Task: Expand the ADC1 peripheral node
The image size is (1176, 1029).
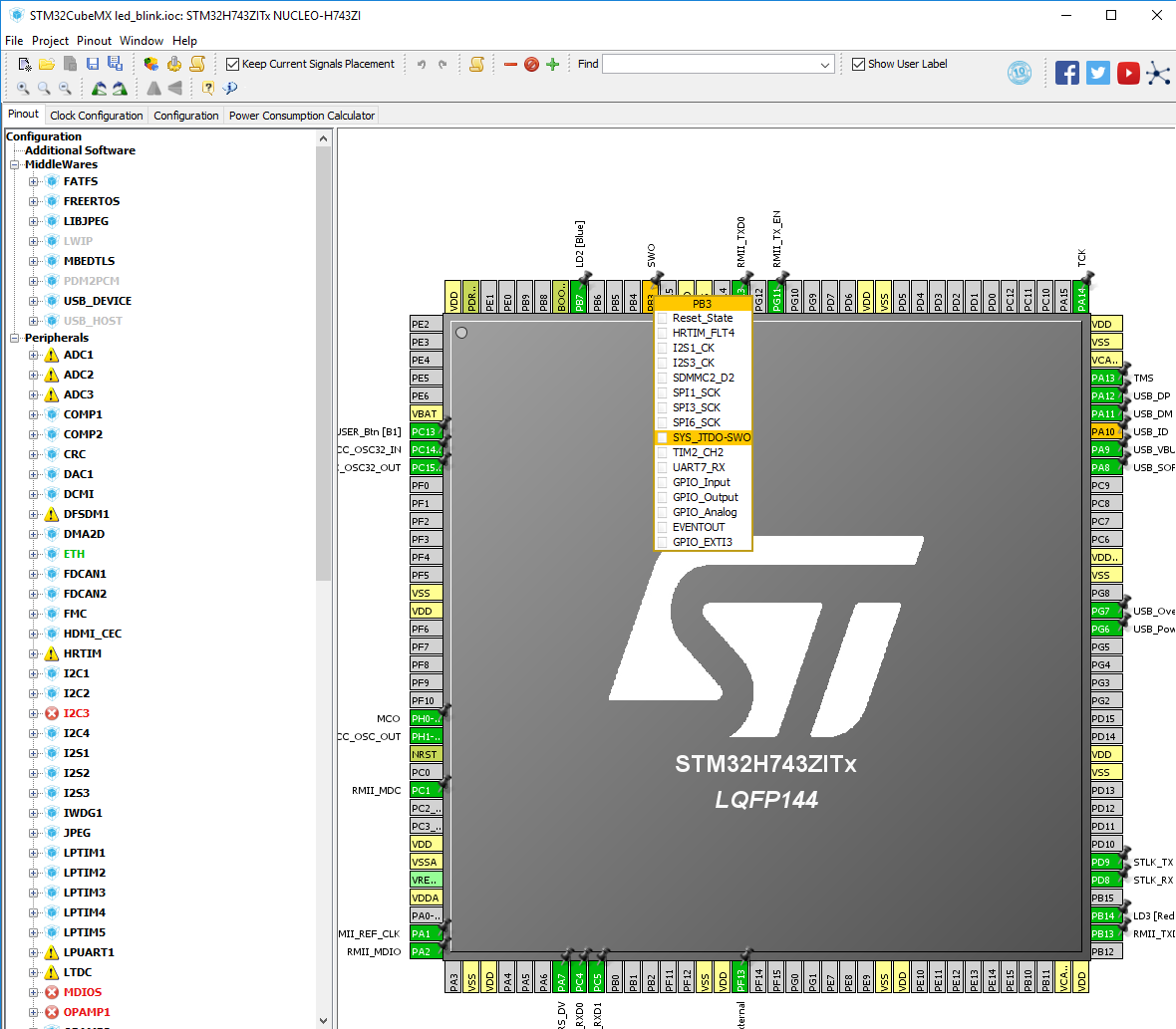Action: pyautogui.click(x=33, y=356)
